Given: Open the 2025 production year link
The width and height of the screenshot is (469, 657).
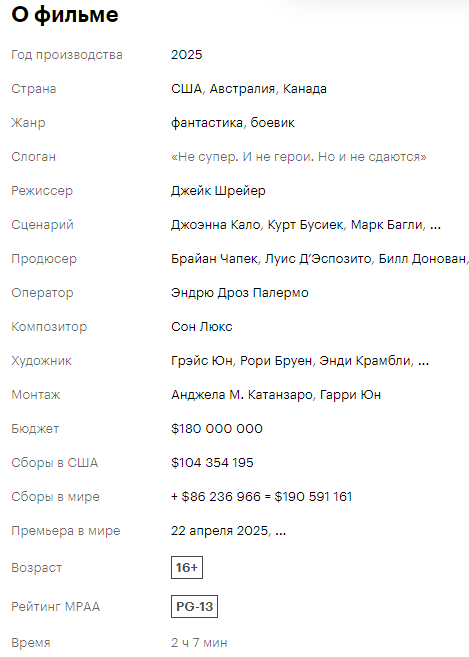Looking at the screenshot, I should pyautogui.click(x=187, y=55).
